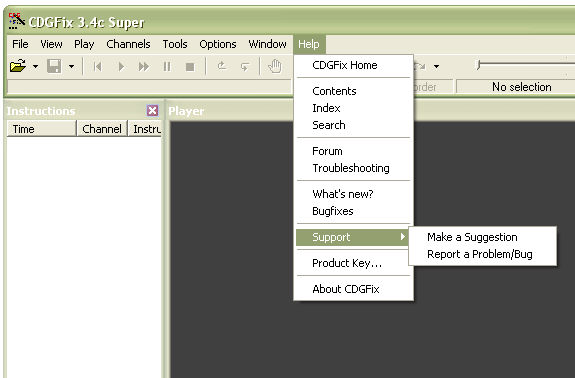This screenshot has width=575, height=378.
Task: Open the Channels menu
Action: (128, 44)
